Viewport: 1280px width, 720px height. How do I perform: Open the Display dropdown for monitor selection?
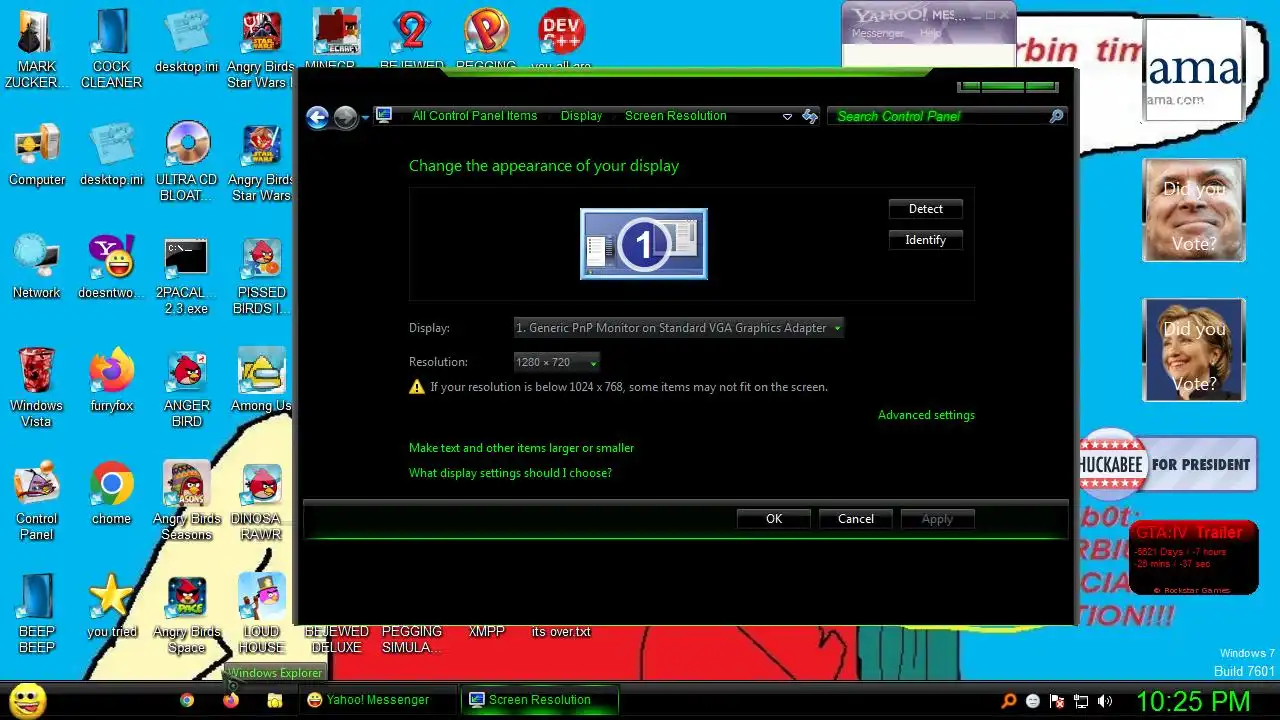coord(678,328)
